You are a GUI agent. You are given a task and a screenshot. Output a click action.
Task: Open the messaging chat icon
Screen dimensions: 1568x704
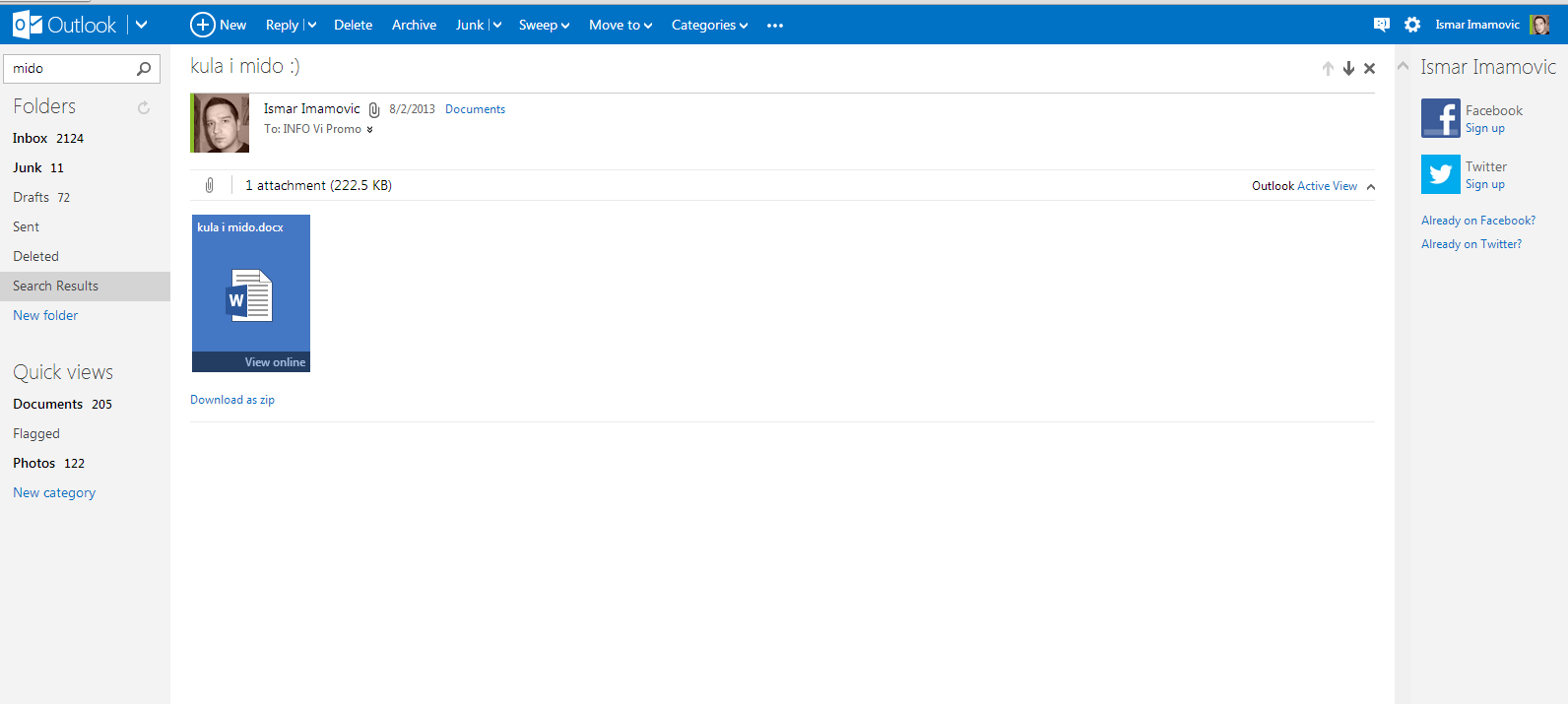(1381, 25)
